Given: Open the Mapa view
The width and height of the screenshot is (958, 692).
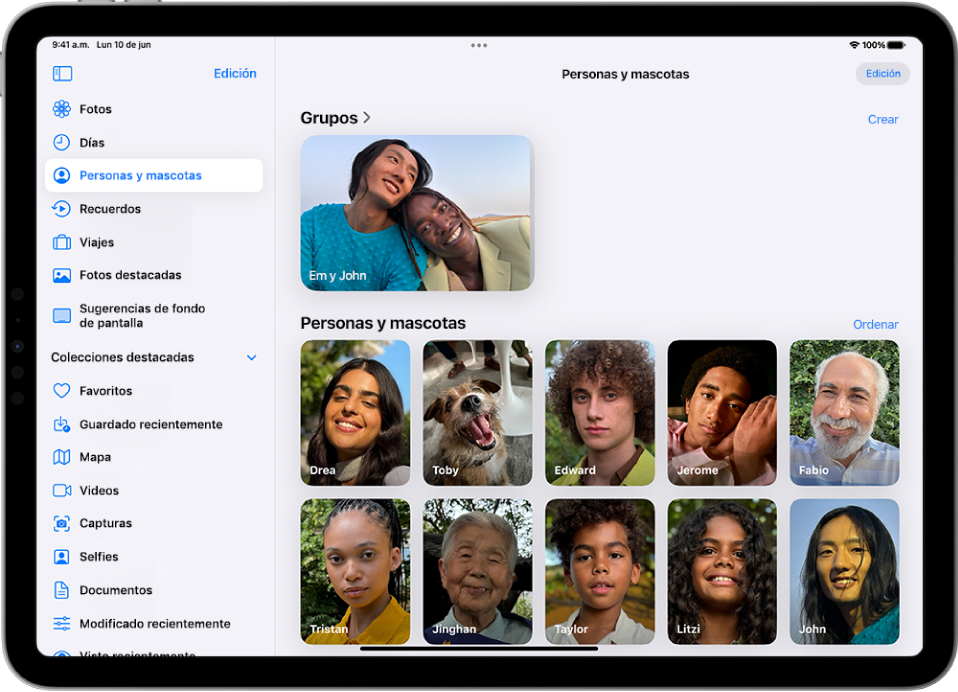Looking at the screenshot, I should 103,457.
